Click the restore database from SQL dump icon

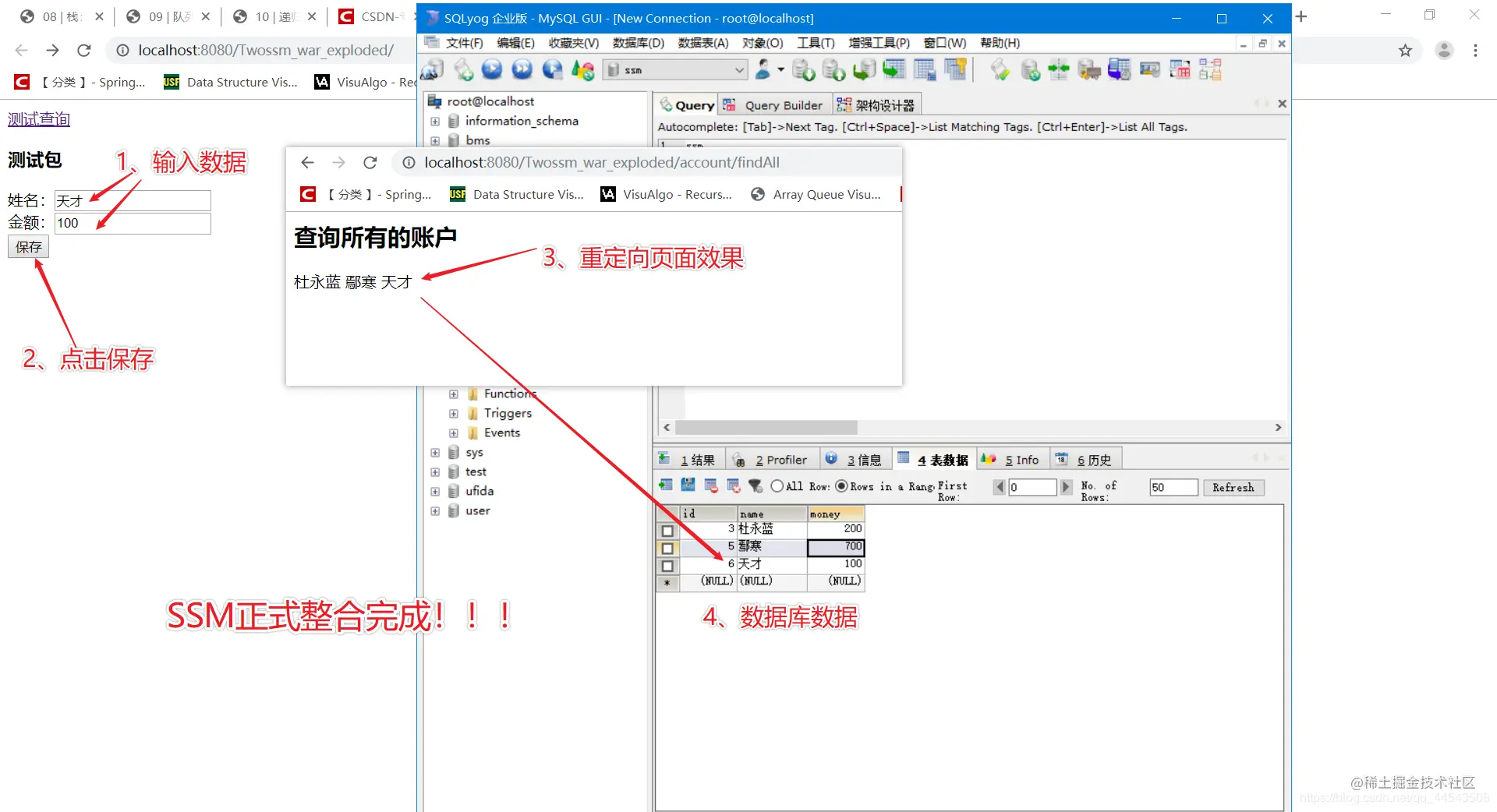tap(864, 70)
